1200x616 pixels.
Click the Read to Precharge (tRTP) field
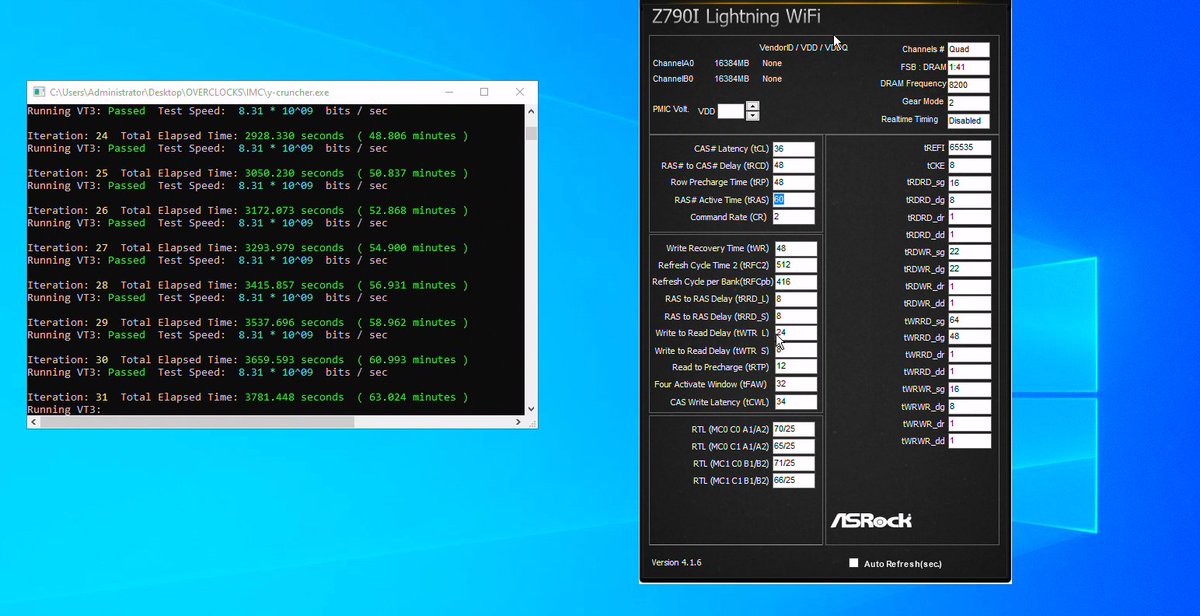[x=795, y=367]
